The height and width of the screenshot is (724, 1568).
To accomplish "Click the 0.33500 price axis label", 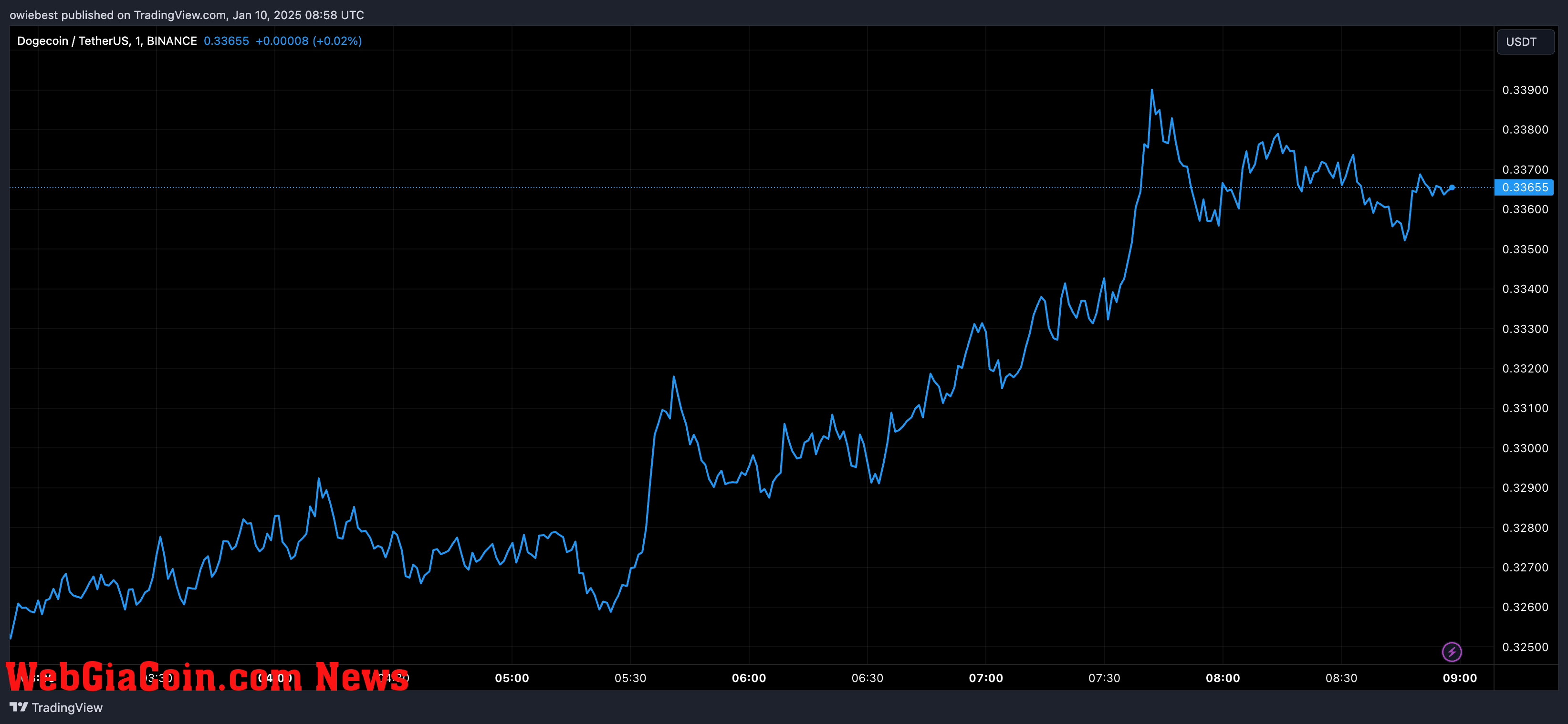I will (1526, 249).
